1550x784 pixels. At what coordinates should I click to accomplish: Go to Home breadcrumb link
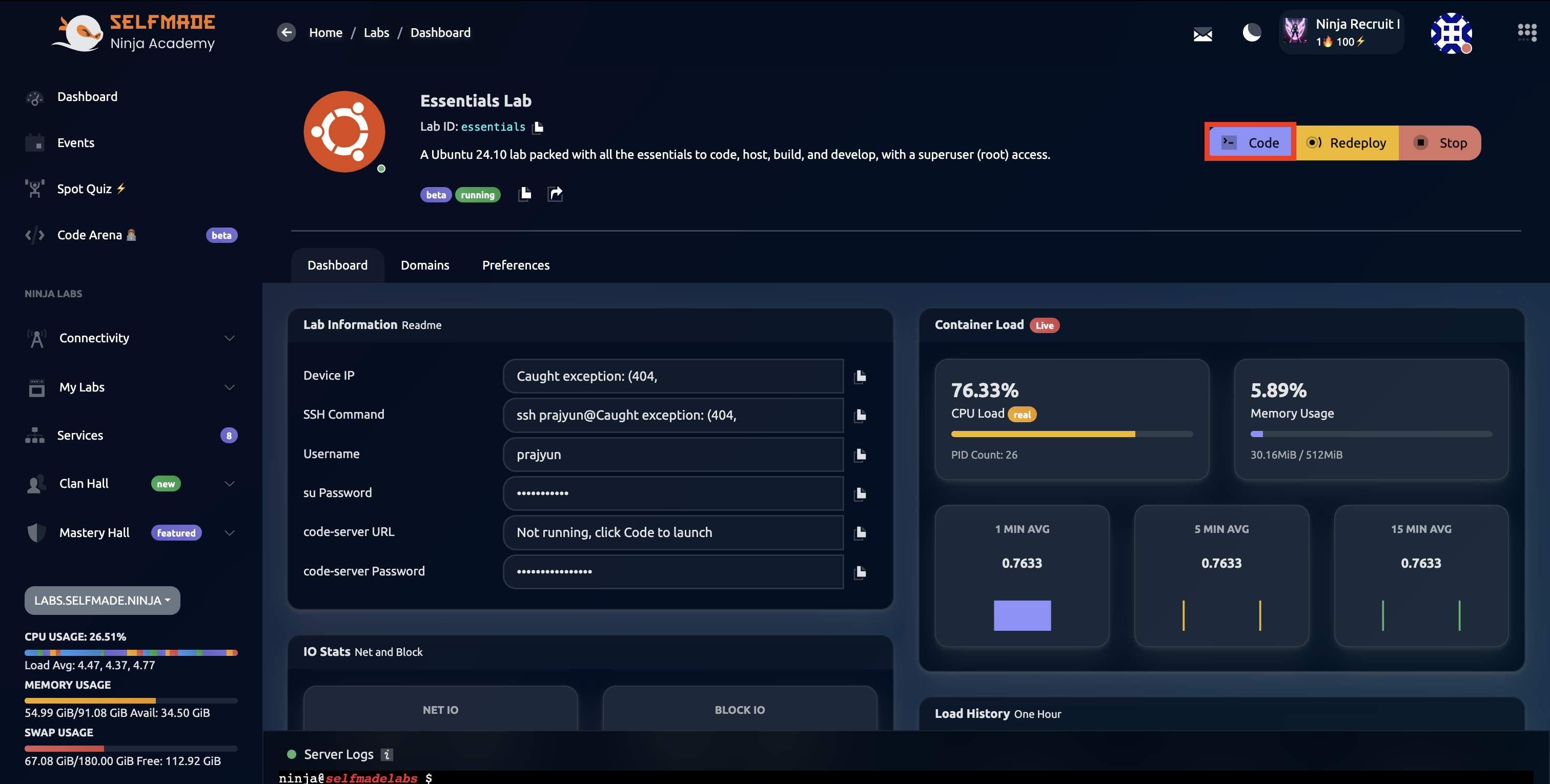click(x=325, y=32)
